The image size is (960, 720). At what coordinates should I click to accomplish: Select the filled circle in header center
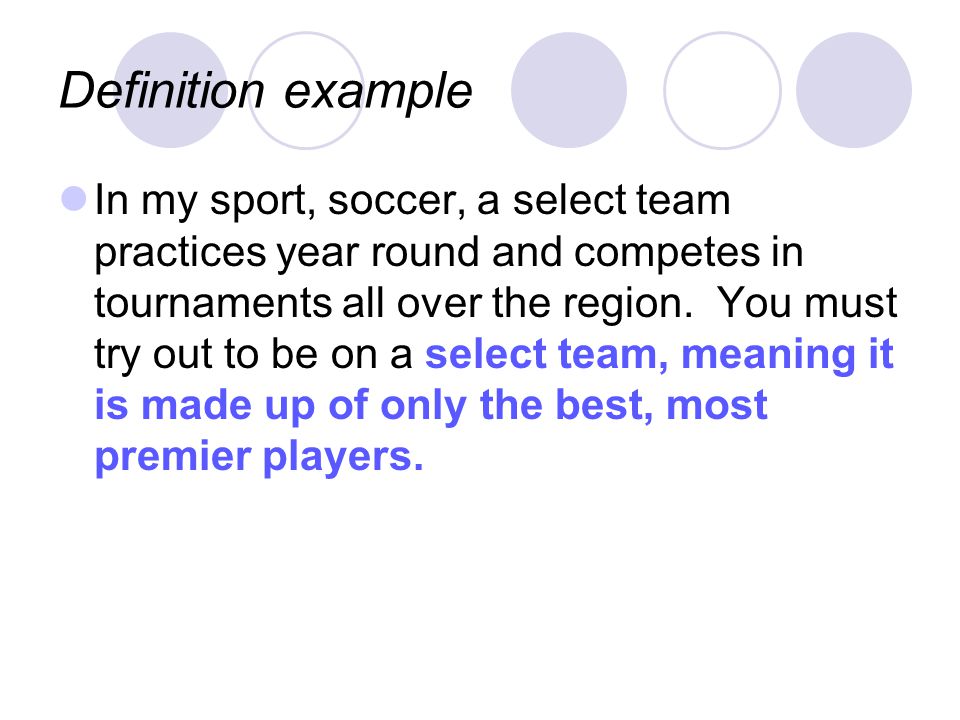click(x=569, y=90)
